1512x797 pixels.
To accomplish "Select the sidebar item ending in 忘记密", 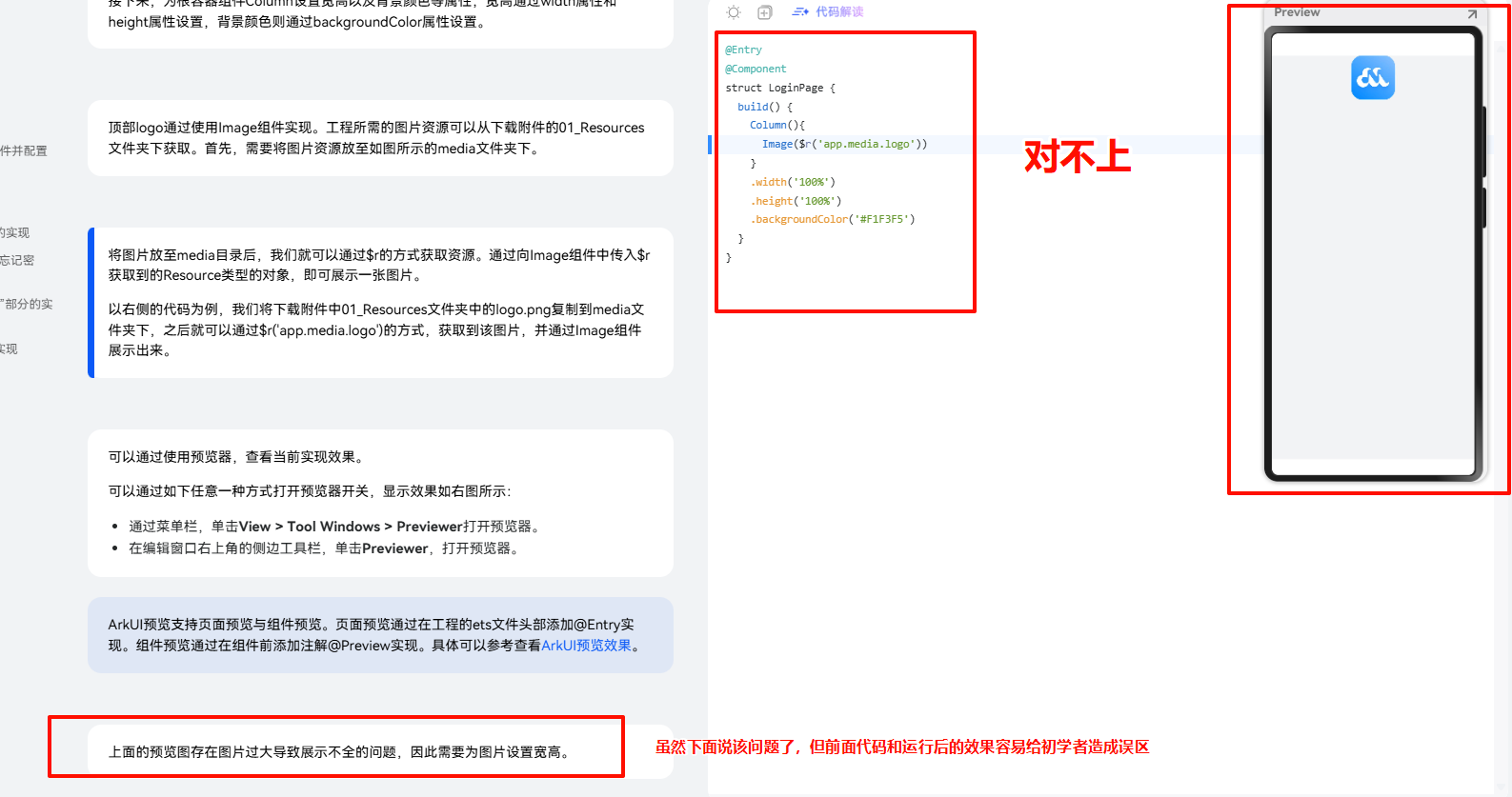I will tap(17, 261).
